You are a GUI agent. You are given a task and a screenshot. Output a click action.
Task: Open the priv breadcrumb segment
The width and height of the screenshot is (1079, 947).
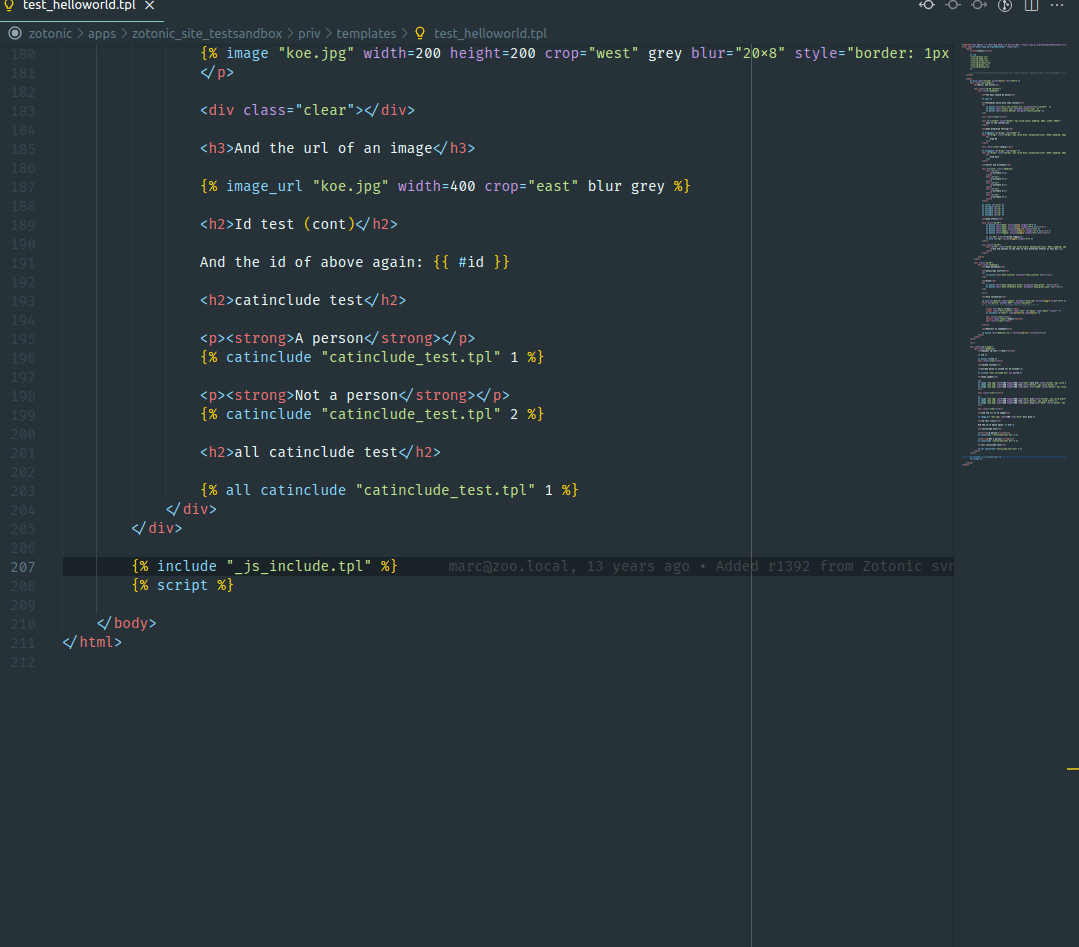pos(309,33)
